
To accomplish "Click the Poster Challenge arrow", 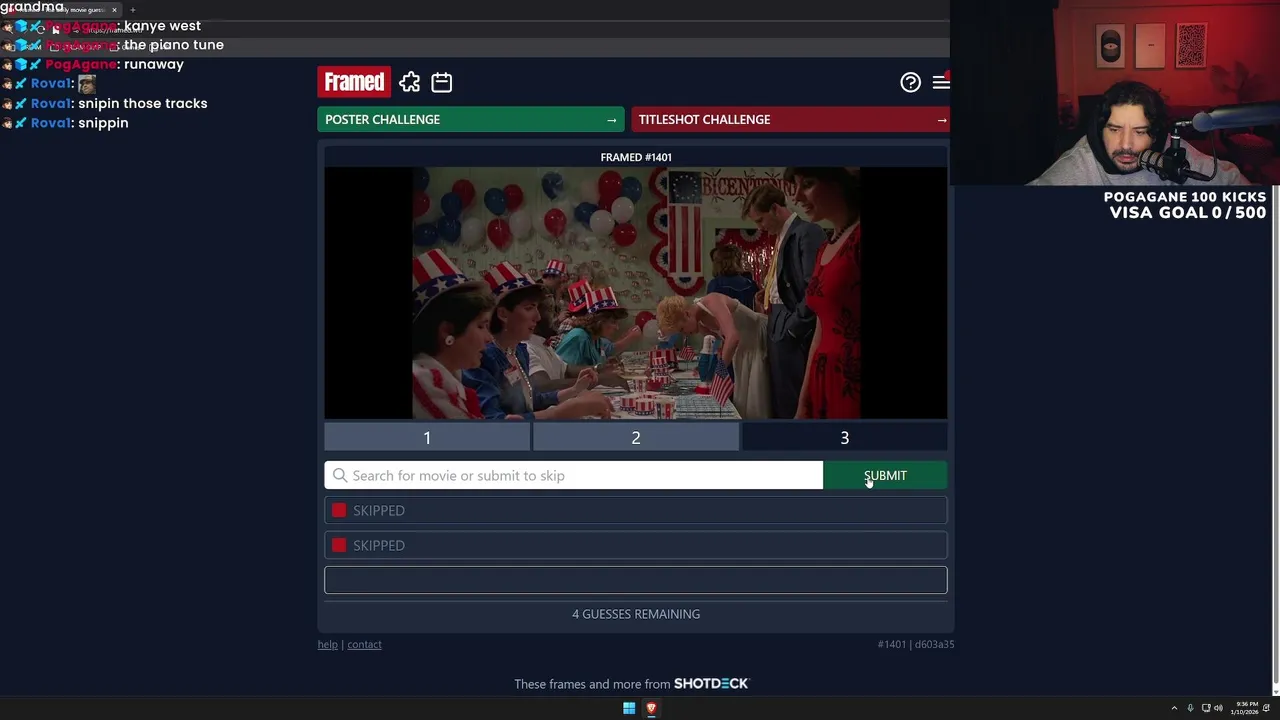I will [x=611, y=120].
